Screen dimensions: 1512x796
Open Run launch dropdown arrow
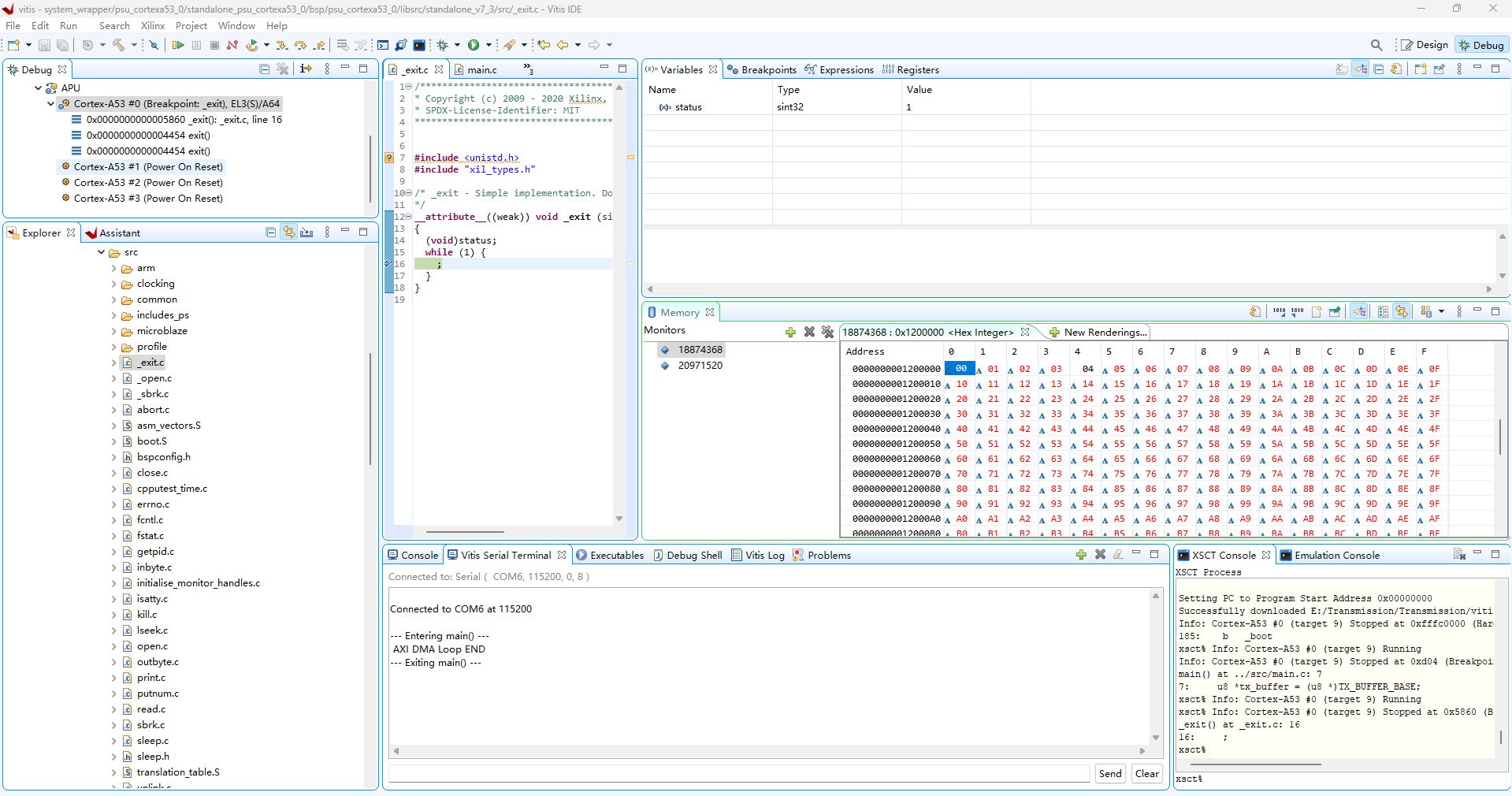pyautogui.click(x=489, y=45)
